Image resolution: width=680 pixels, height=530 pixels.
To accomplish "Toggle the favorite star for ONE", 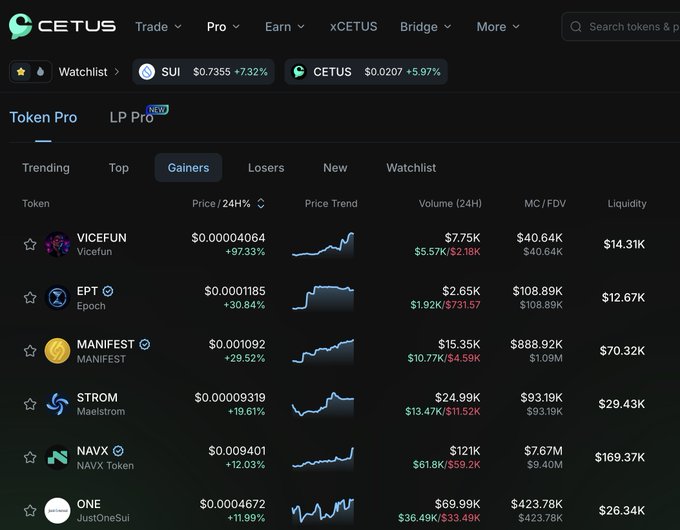I will click(x=30, y=510).
